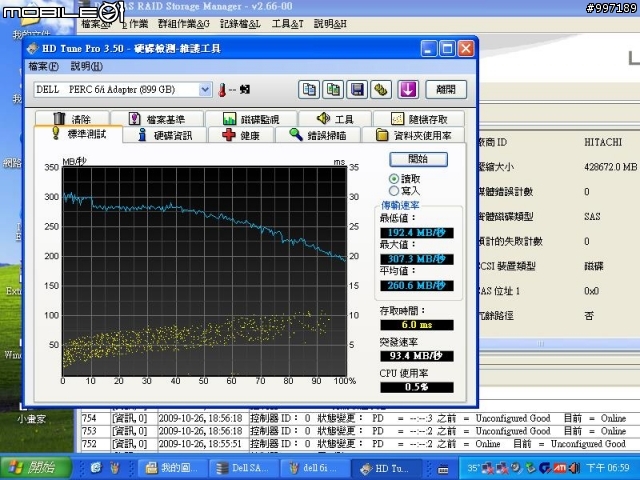Launch Internet Explorer quick launch icon
The image size is (640, 480).
pyautogui.click(x=96, y=468)
